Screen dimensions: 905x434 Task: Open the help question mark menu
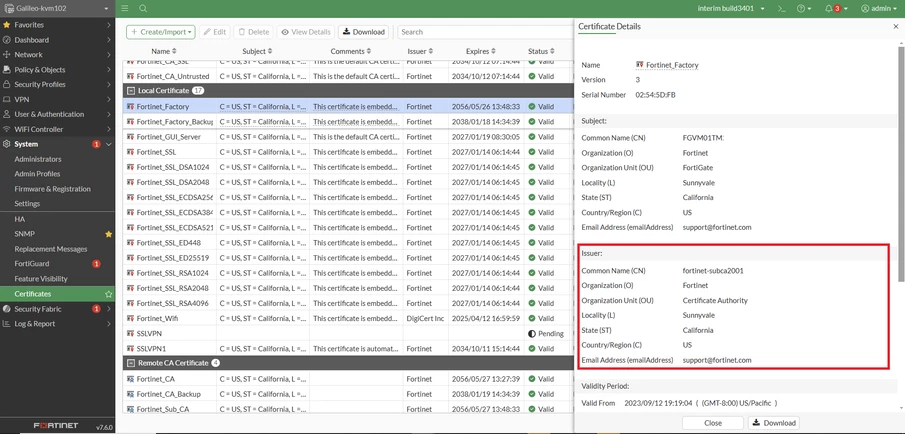tap(804, 9)
